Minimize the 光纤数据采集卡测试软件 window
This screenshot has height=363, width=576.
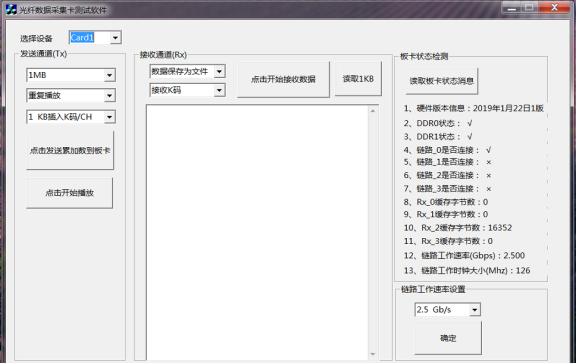(x=512, y=8)
